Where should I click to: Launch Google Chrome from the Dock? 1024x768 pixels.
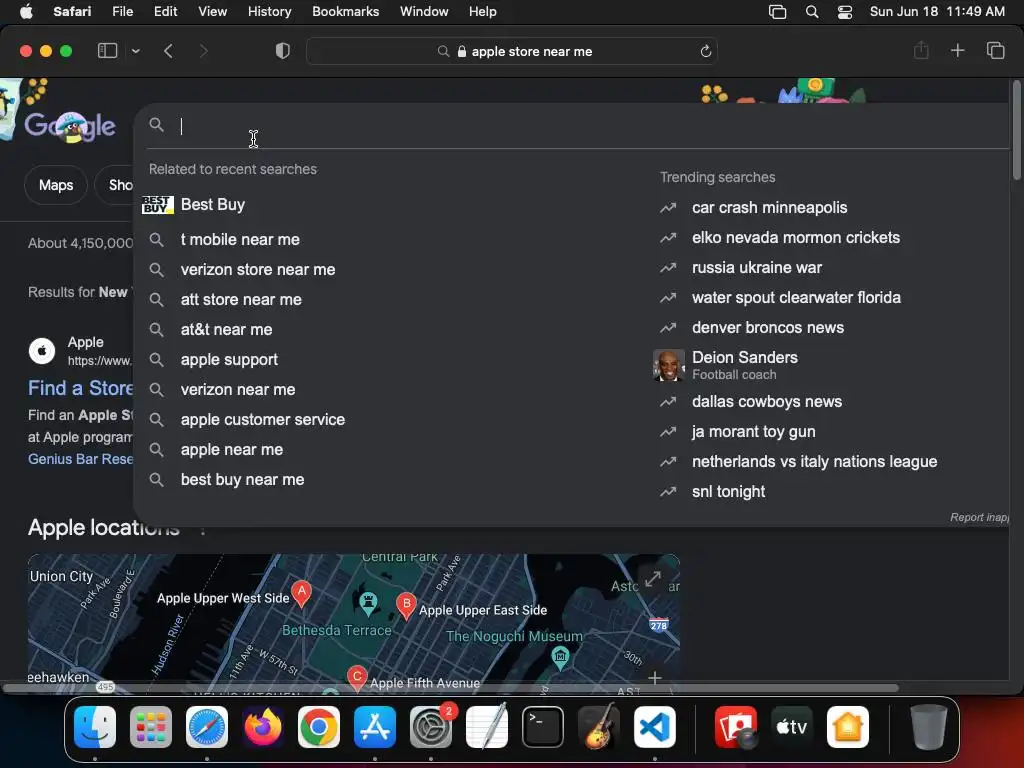[319, 727]
